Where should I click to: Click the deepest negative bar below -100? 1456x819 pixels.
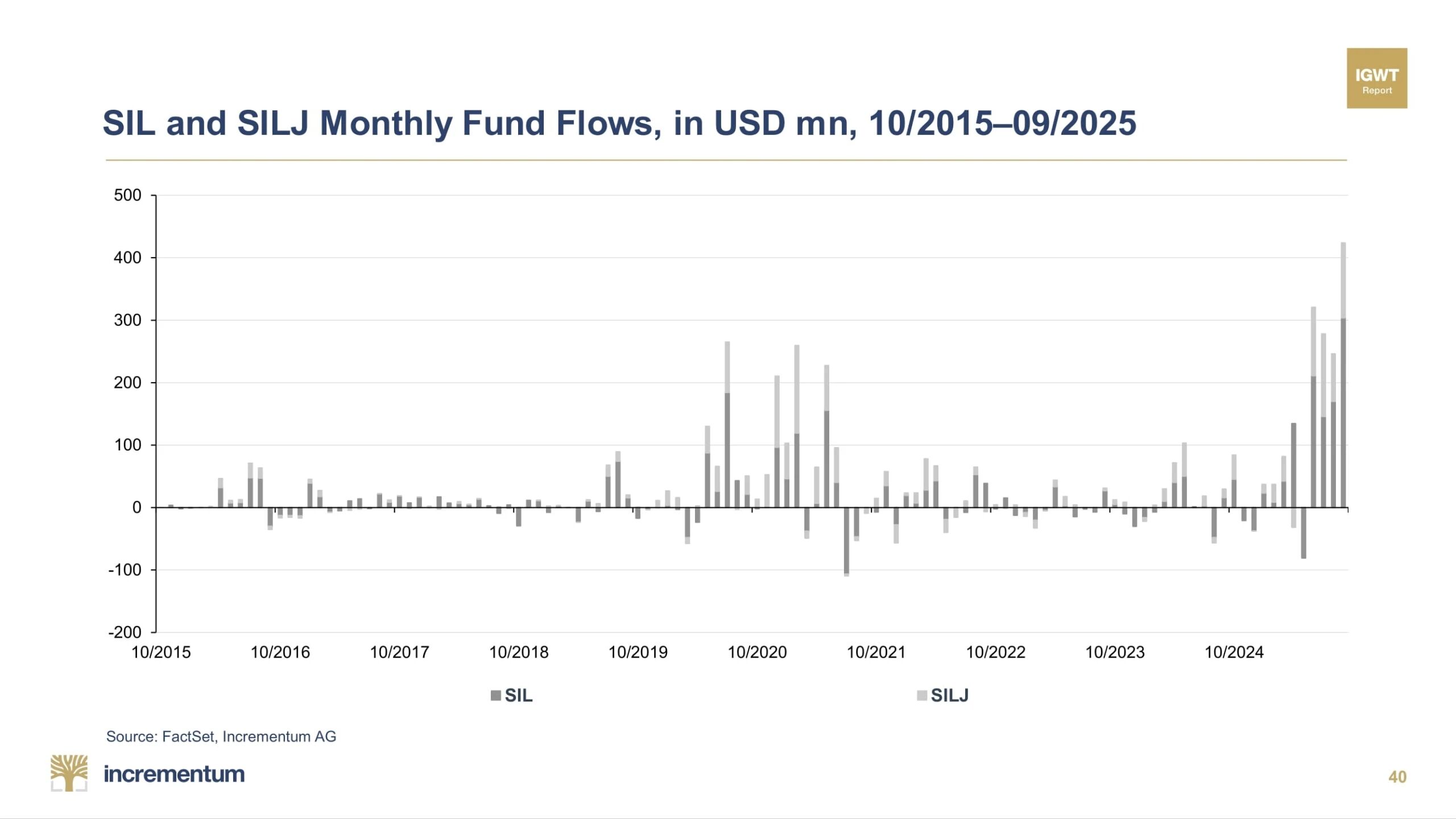pyautogui.click(x=846, y=541)
